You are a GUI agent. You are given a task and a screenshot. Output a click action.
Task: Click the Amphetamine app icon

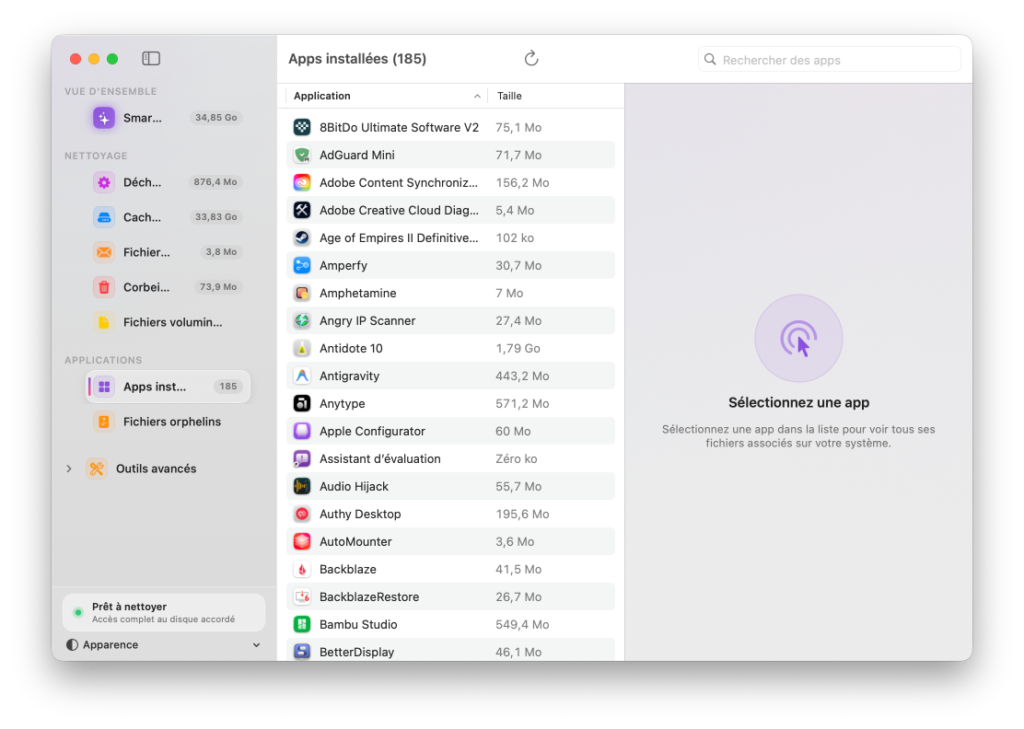pyautogui.click(x=302, y=293)
